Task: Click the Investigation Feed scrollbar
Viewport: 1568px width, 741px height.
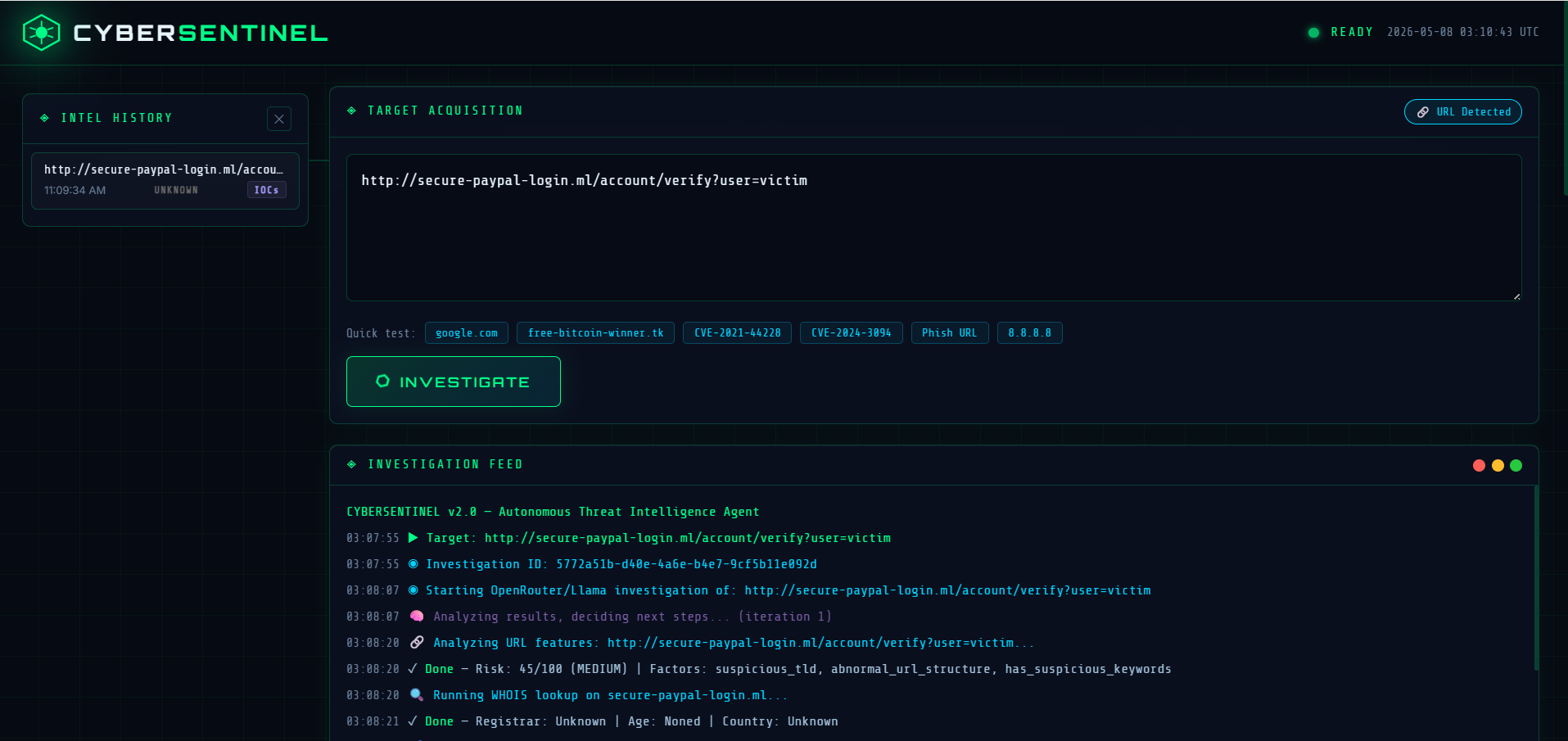Action: [x=1536, y=578]
